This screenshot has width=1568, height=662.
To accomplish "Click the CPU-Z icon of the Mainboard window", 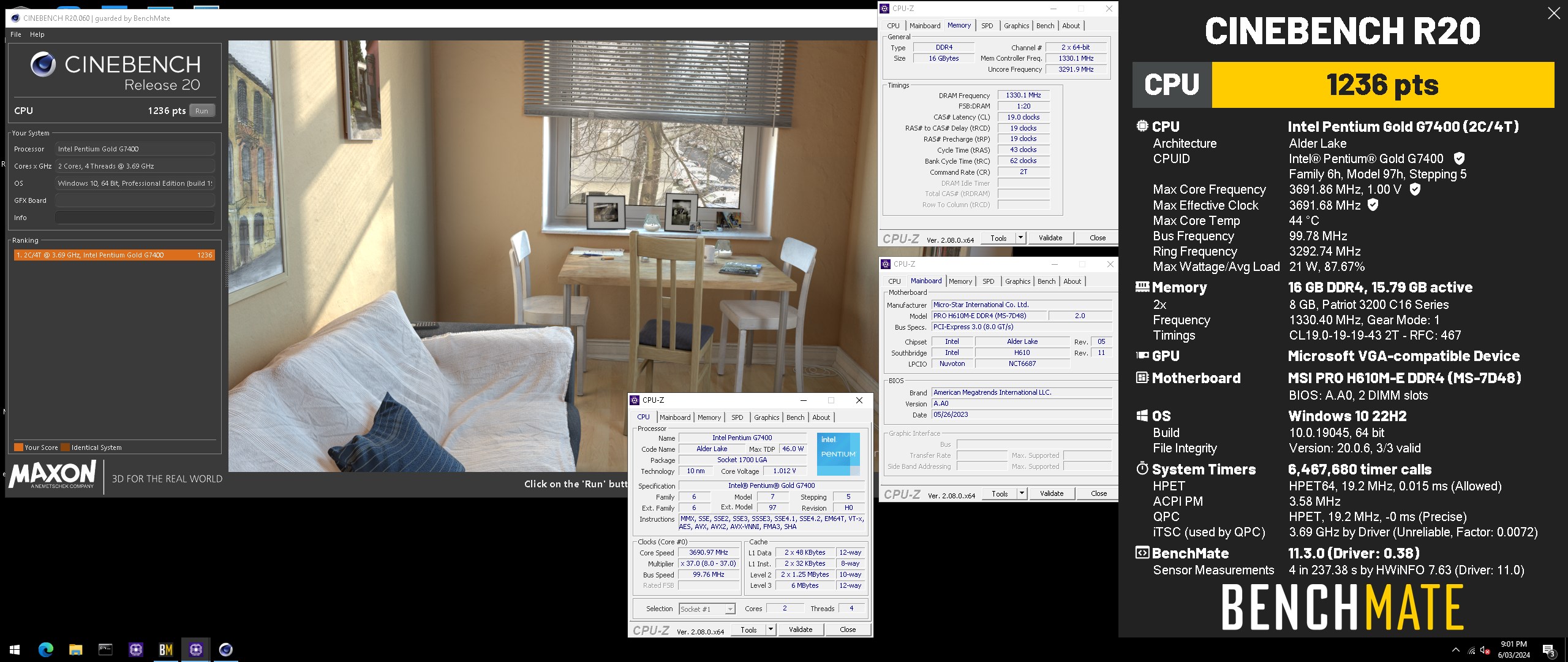I will [886, 264].
